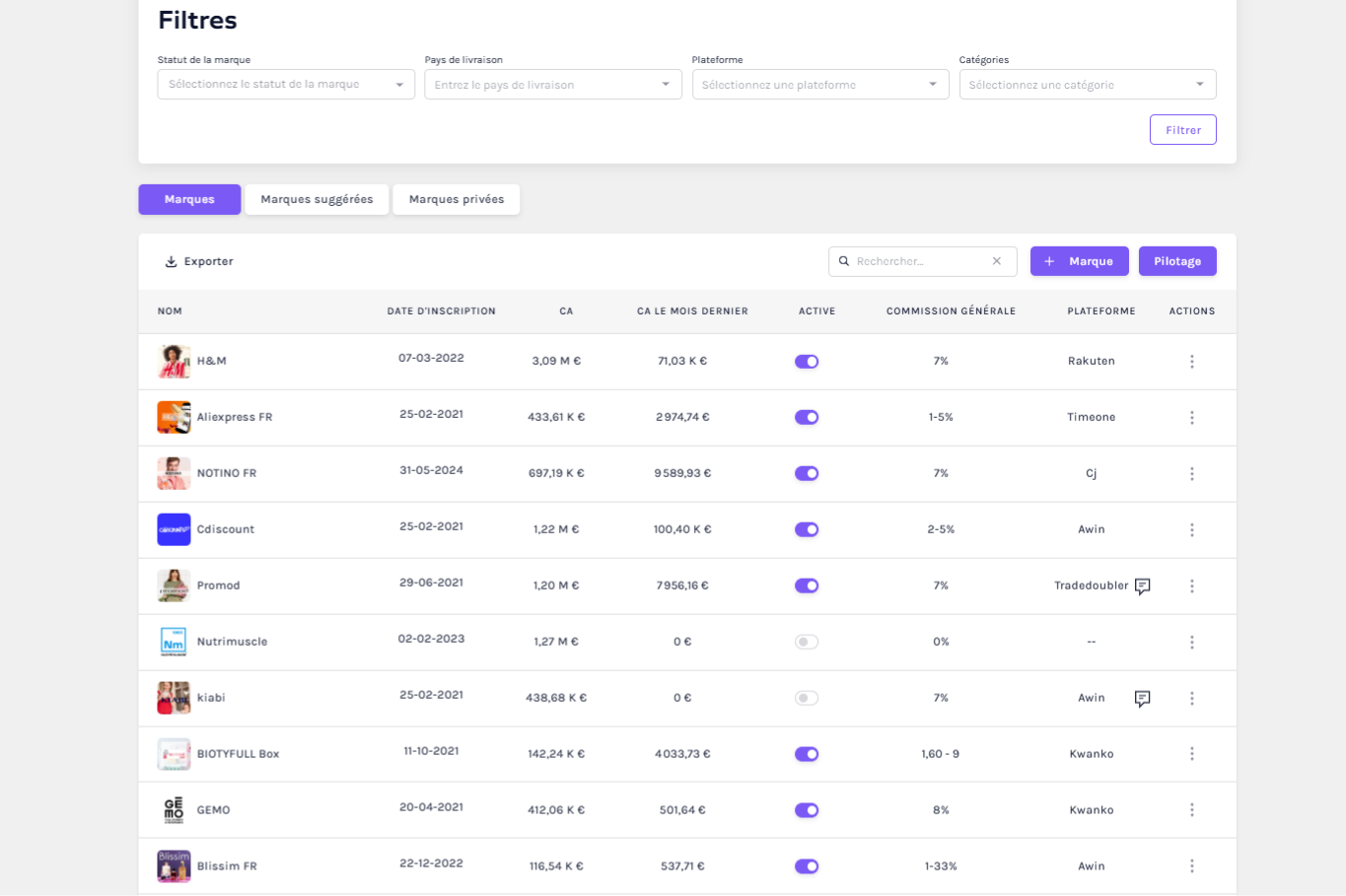This screenshot has height=896, width=1346.
Task: Focus the Rechercher search field
Action: coord(922,261)
